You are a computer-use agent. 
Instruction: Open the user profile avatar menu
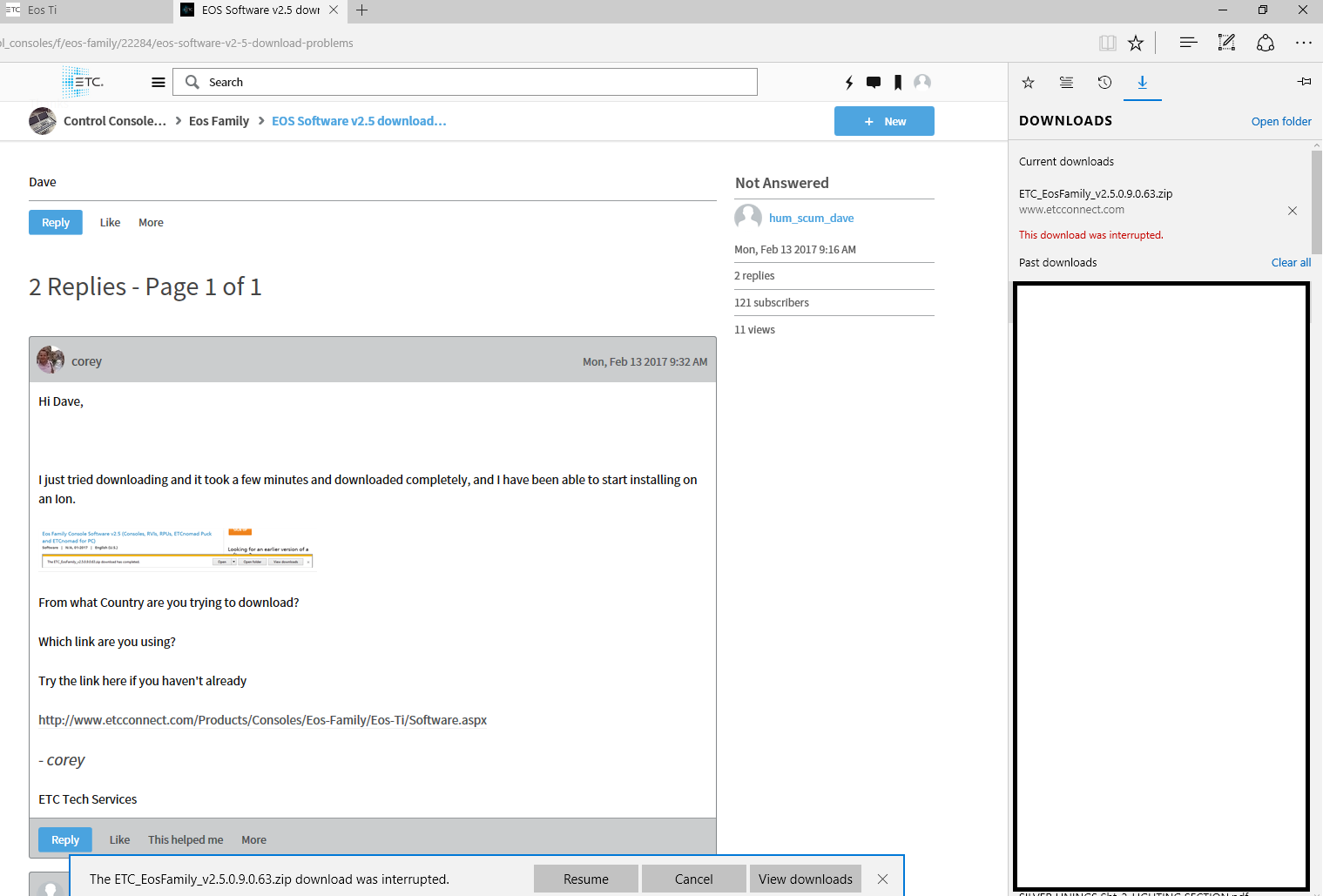pos(922,82)
